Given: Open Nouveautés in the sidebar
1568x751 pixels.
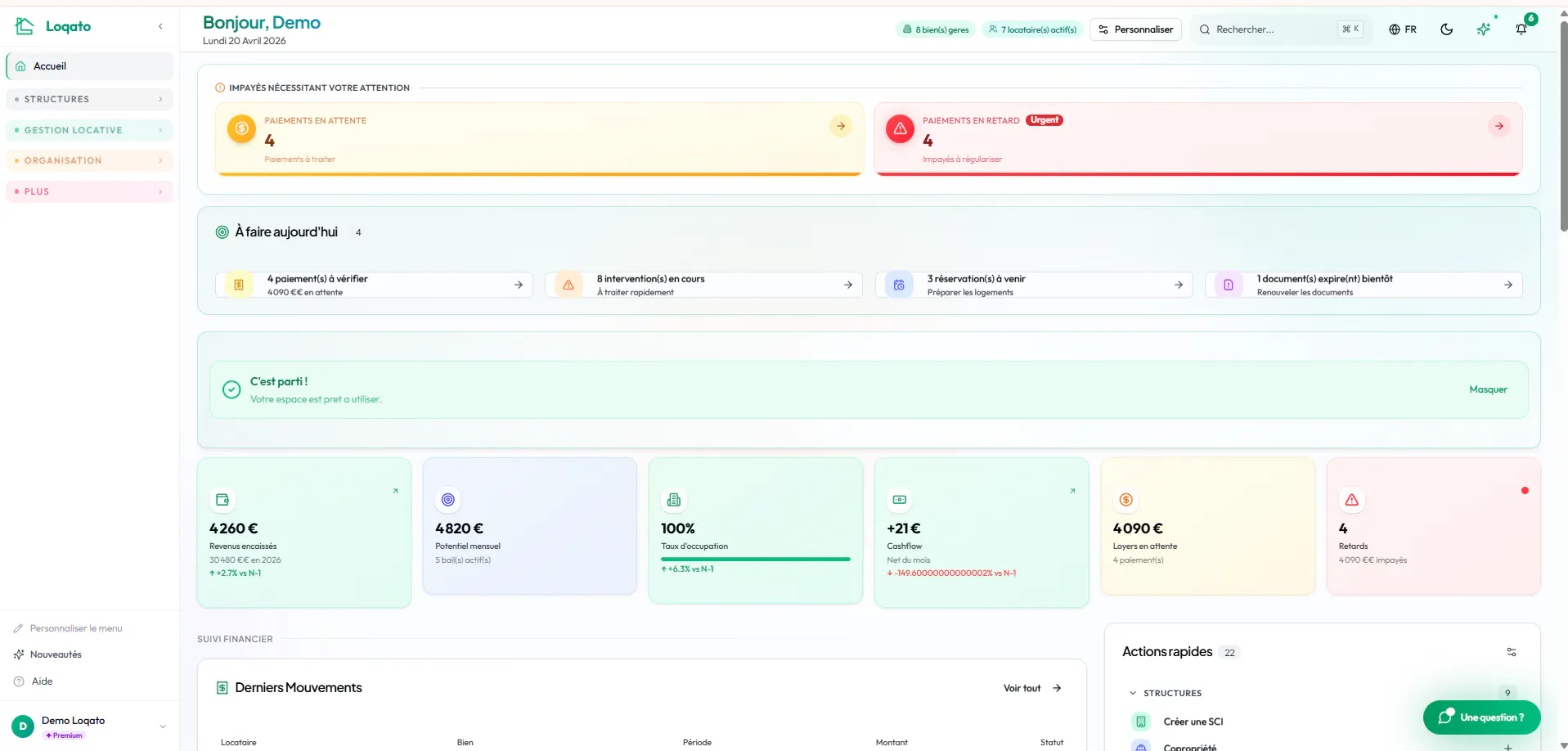Looking at the screenshot, I should click(x=47, y=654).
